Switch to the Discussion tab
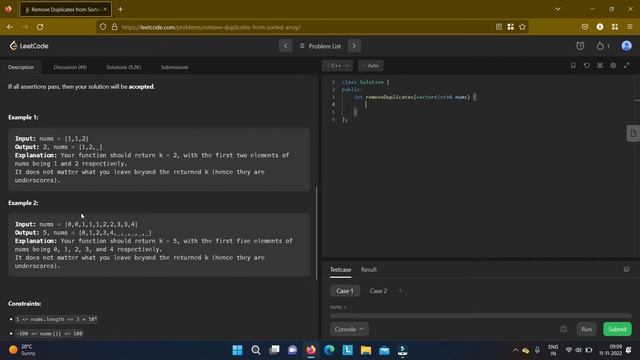The width and height of the screenshot is (640, 360). 70,67
